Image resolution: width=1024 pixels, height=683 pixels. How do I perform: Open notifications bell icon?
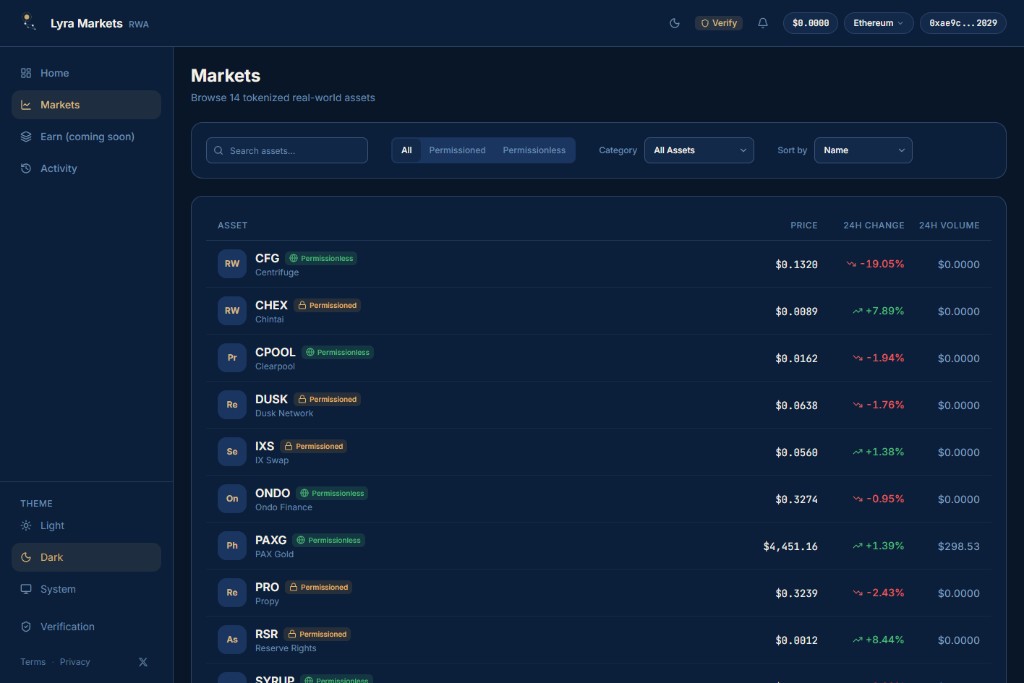click(x=762, y=23)
